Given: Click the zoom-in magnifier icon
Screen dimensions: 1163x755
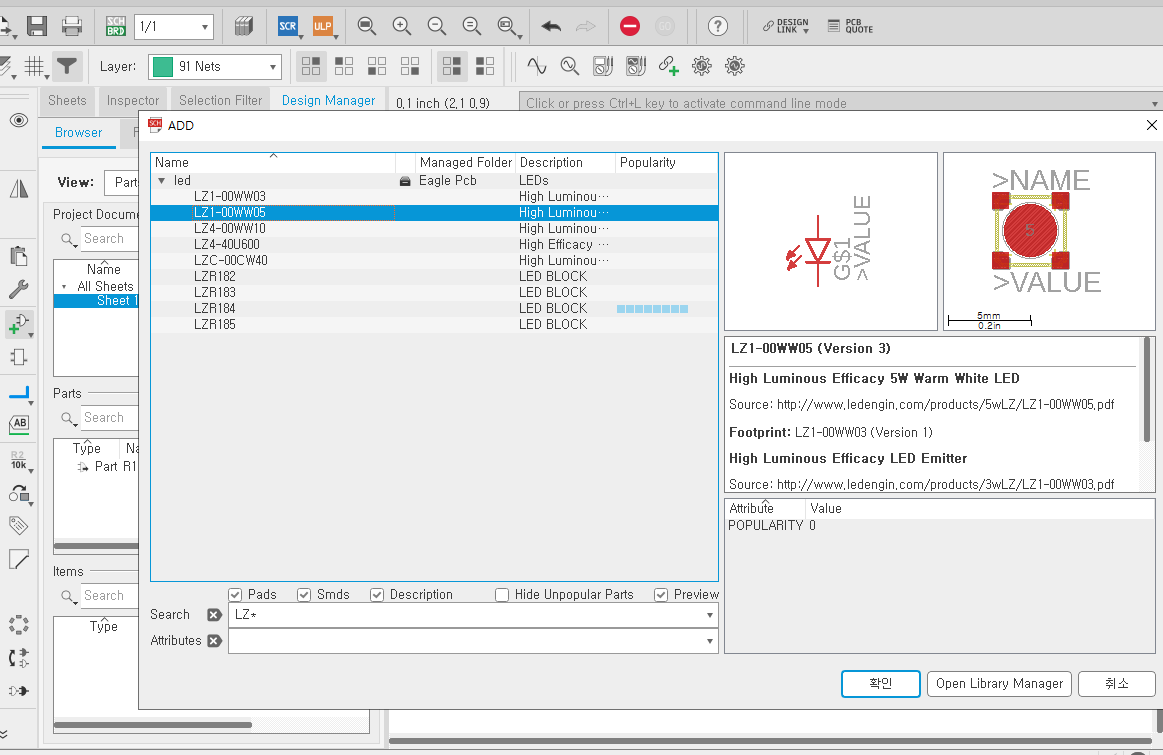Looking at the screenshot, I should point(401,27).
